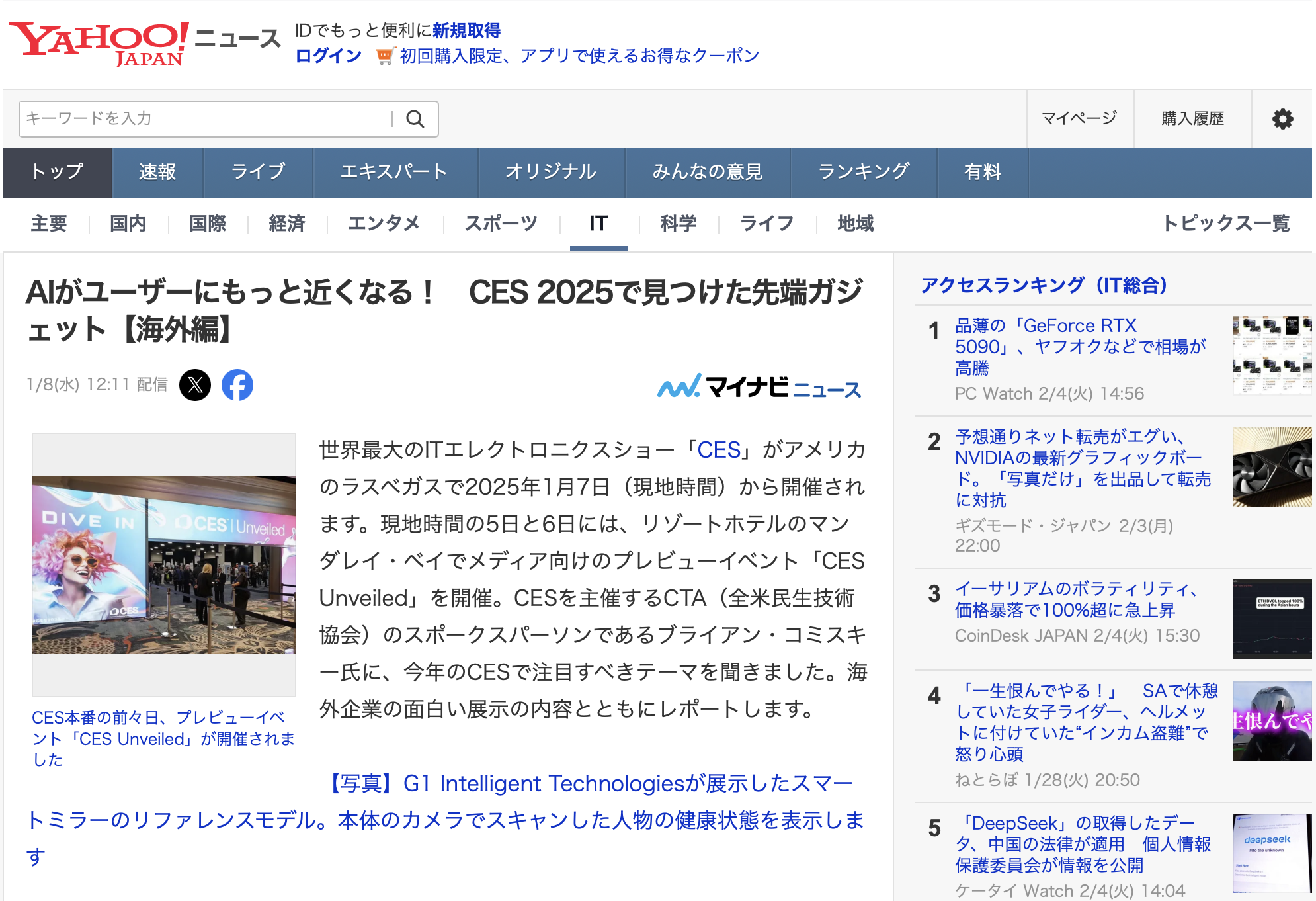
Task: Open ranking 4 女子ライダー インカム盗難 article
Action: point(1087,722)
